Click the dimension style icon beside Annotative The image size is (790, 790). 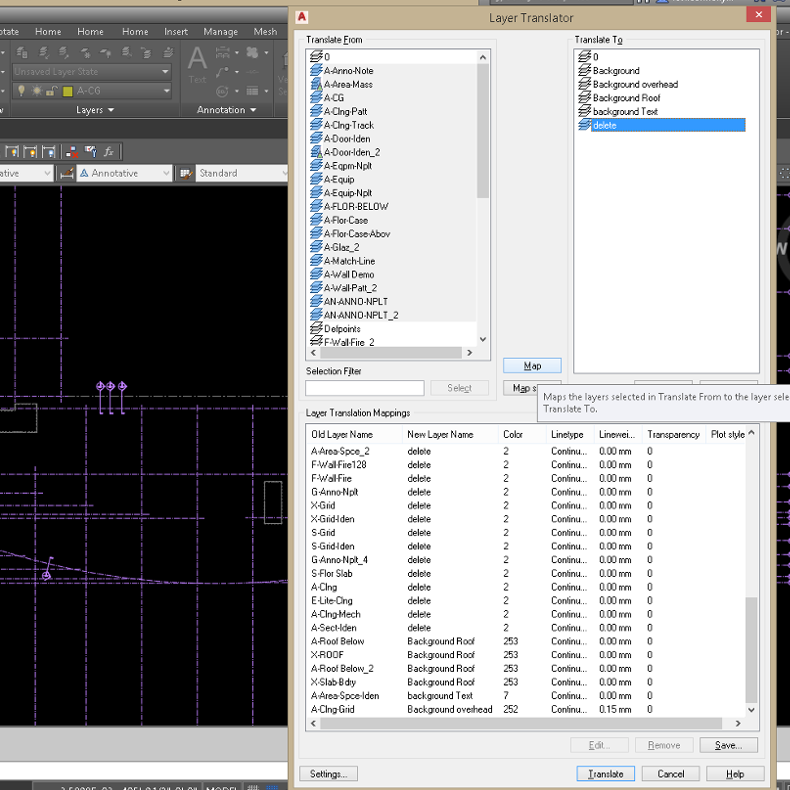[68, 173]
